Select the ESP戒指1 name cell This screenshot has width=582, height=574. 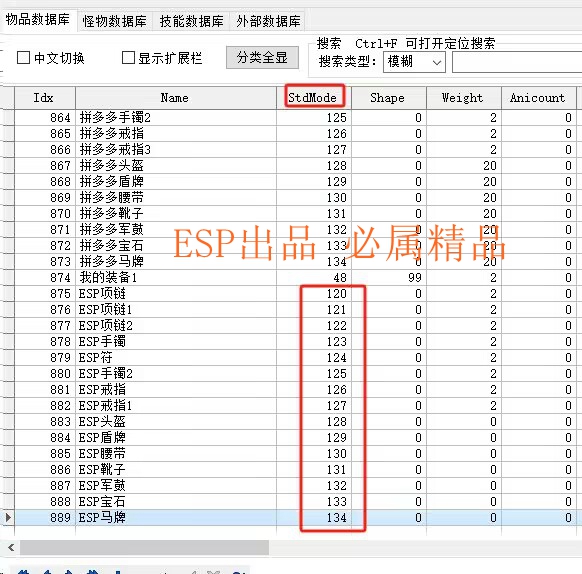[x=176, y=405]
